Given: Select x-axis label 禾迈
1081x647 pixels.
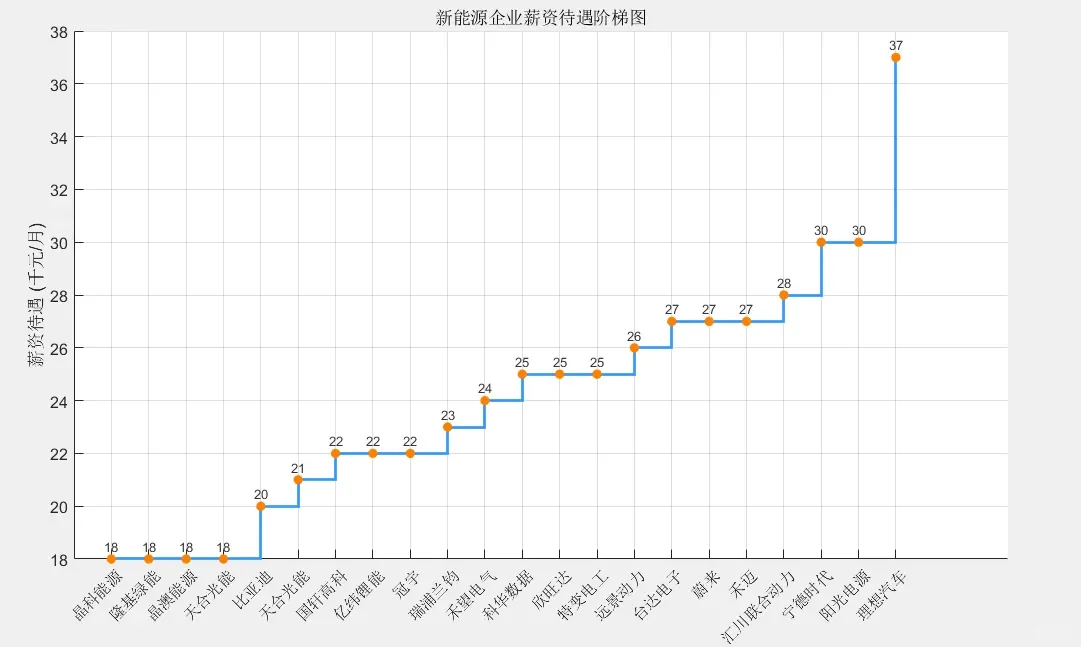Looking at the screenshot, I should point(743,585).
